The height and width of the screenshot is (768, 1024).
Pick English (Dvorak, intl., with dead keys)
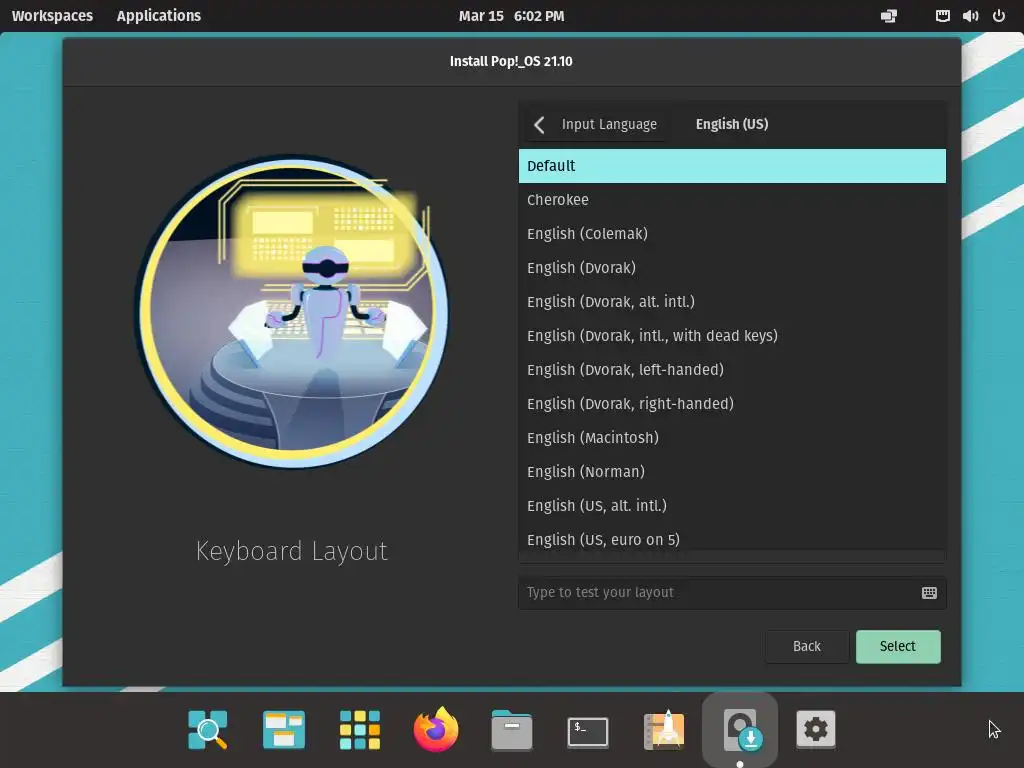click(x=732, y=336)
